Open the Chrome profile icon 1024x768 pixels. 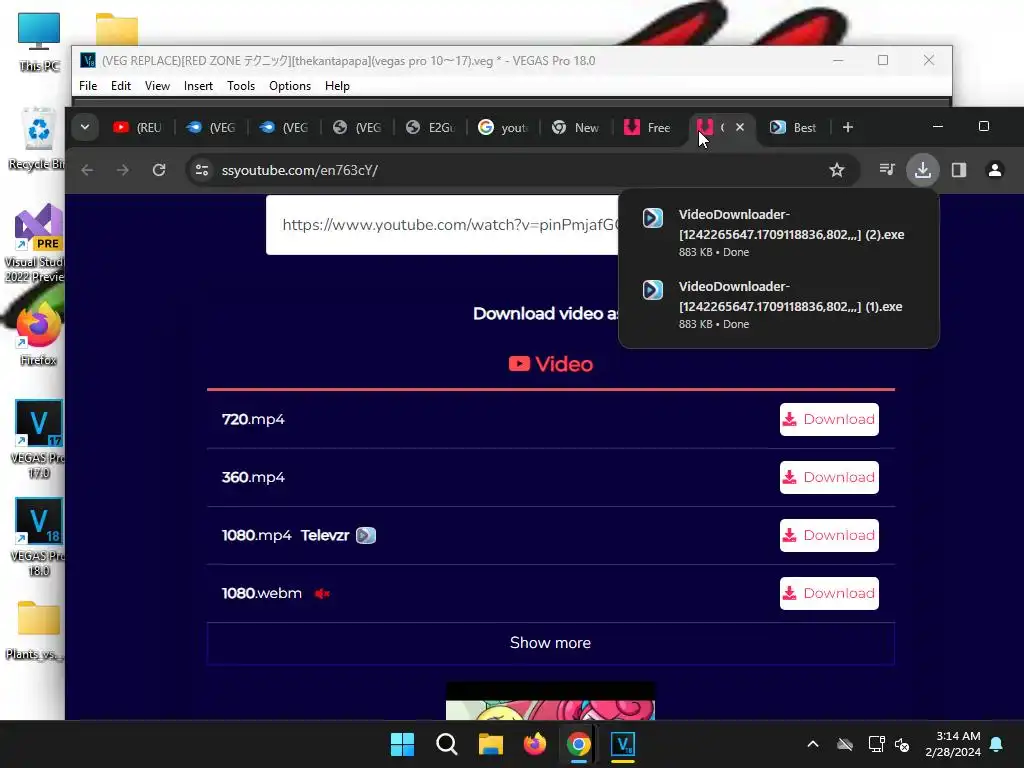click(995, 170)
